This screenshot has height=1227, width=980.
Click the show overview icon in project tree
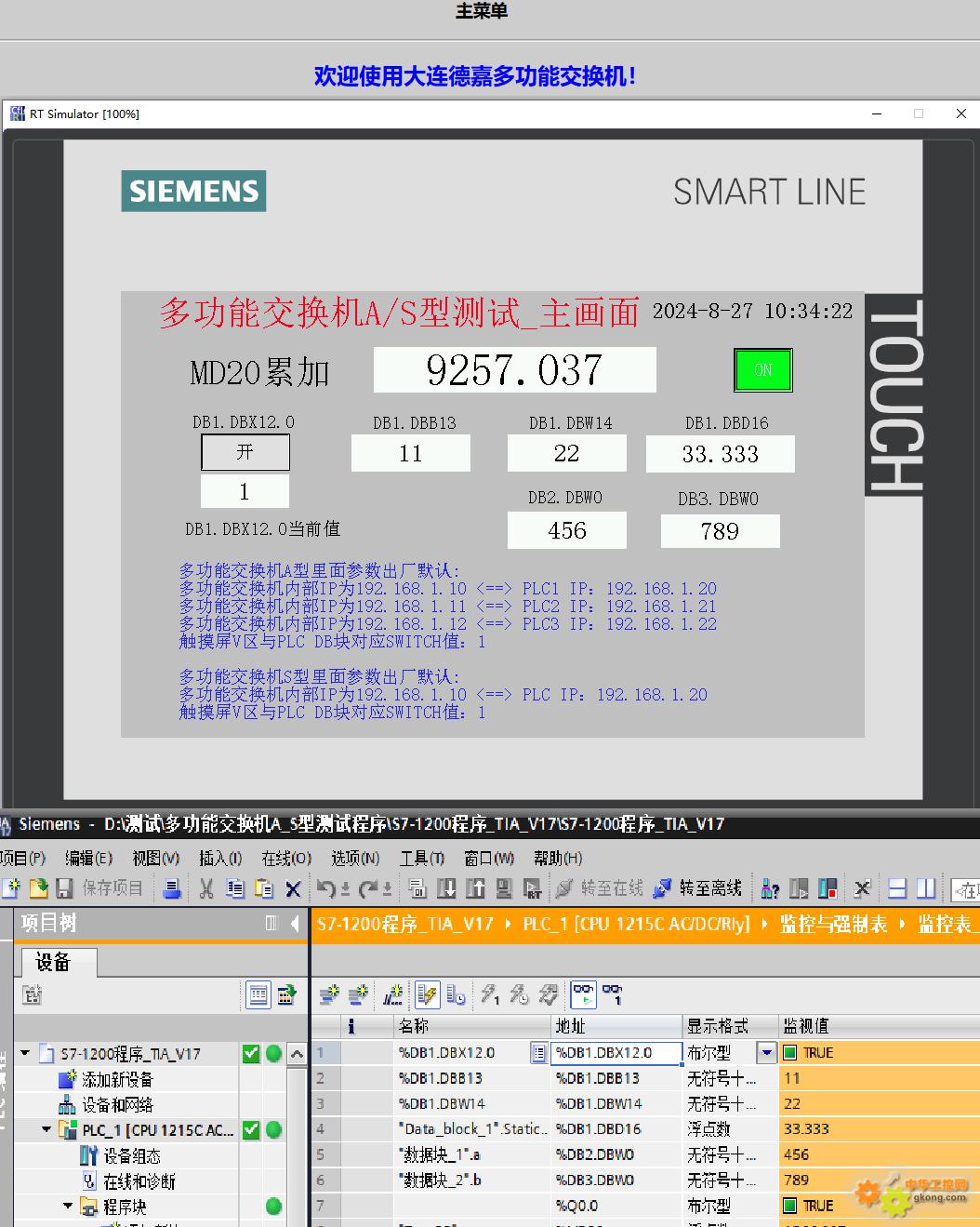258,995
